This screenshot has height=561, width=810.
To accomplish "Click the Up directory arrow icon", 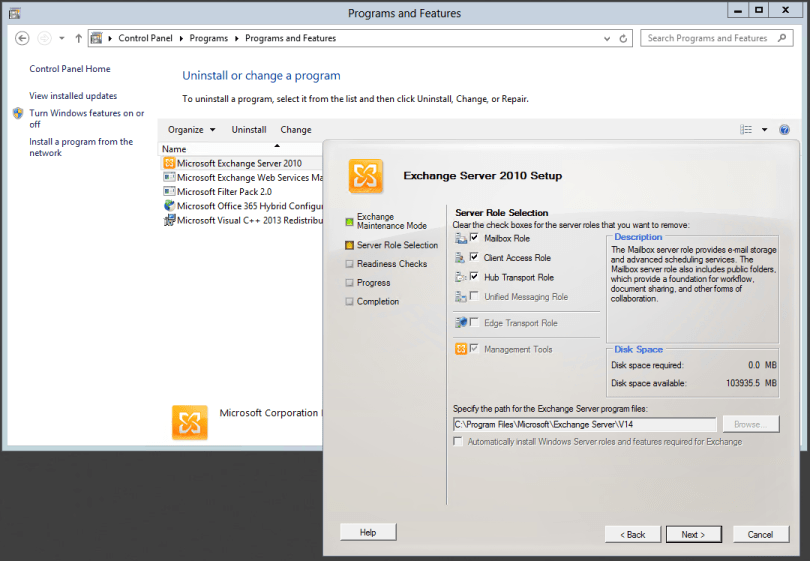I will (79, 38).
